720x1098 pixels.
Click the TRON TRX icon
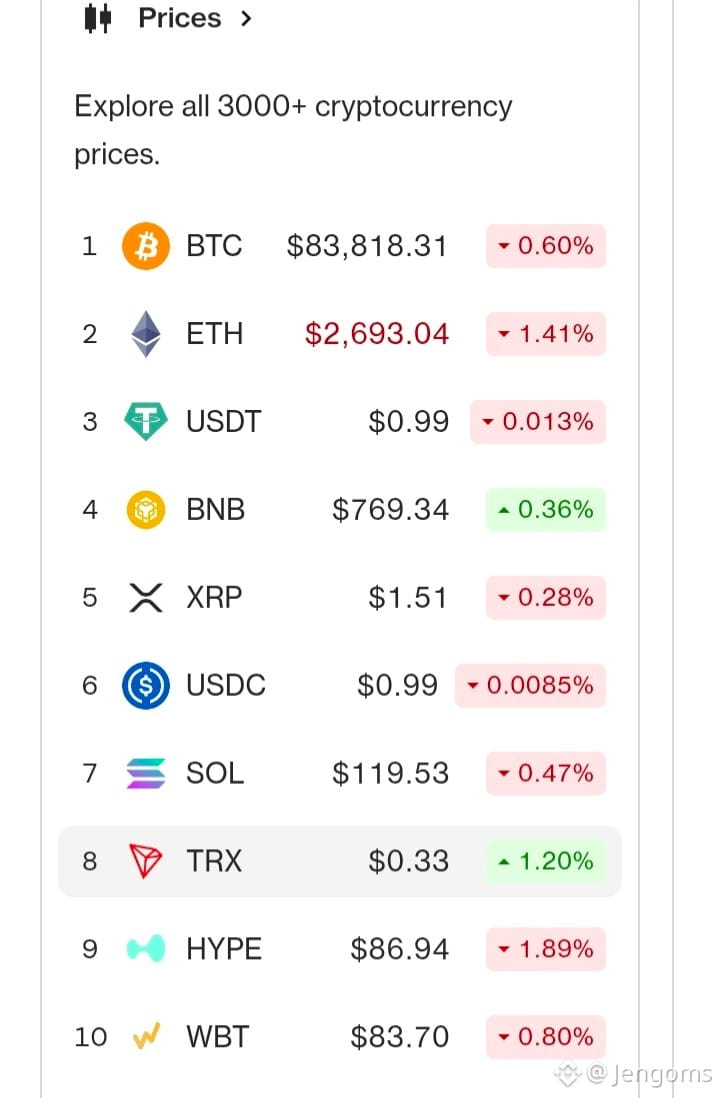146,861
